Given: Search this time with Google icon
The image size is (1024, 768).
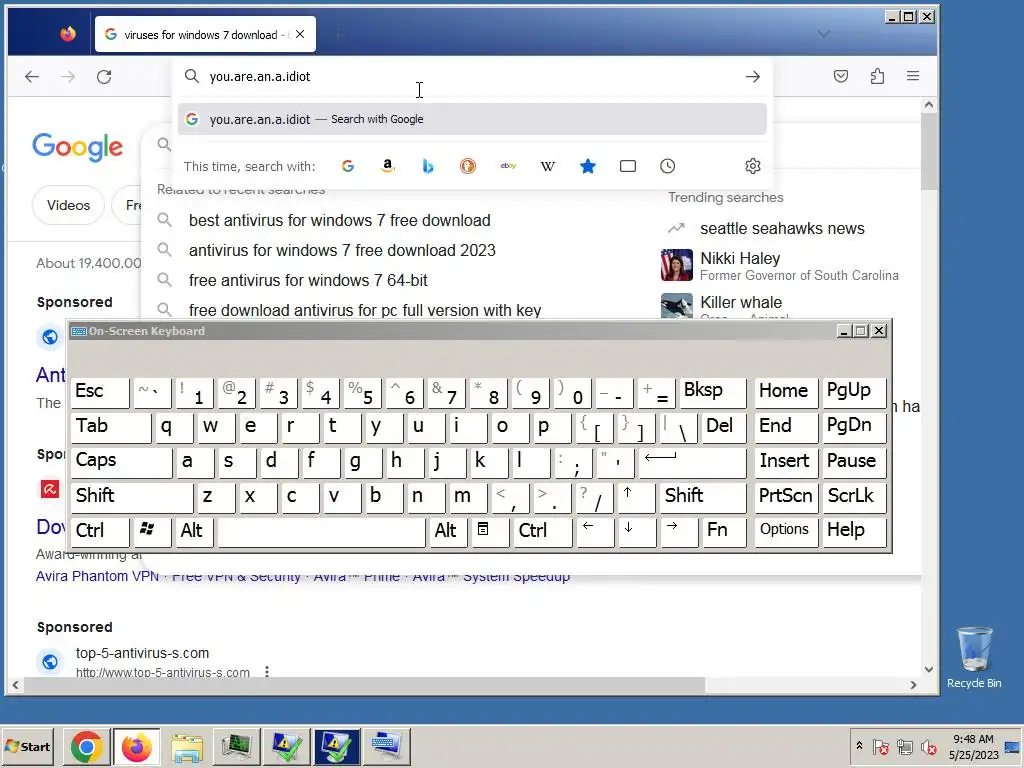Looking at the screenshot, I should pyautogui.click(x=347, y=166).
